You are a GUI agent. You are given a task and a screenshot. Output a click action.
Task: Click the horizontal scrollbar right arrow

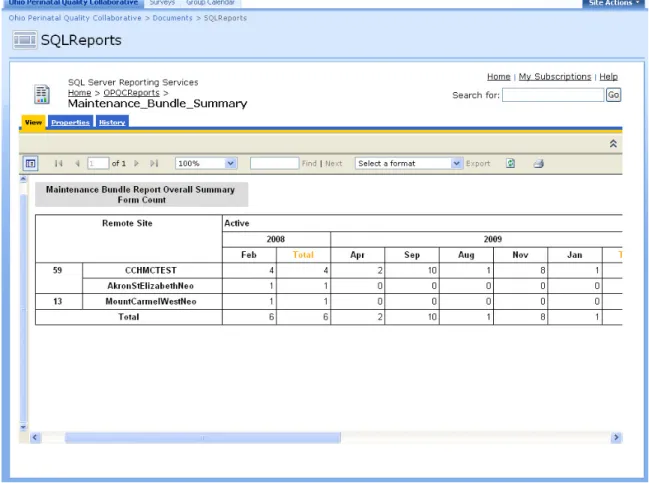click(x=616, y=438)
